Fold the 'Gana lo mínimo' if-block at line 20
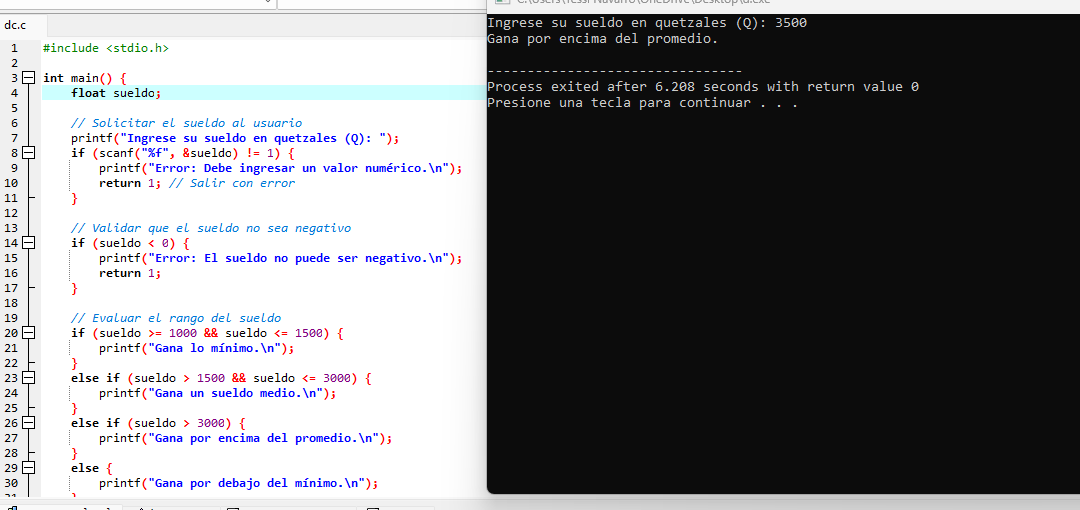The image size is (1080, 510). pyautogui.click(x=28, y=333)
